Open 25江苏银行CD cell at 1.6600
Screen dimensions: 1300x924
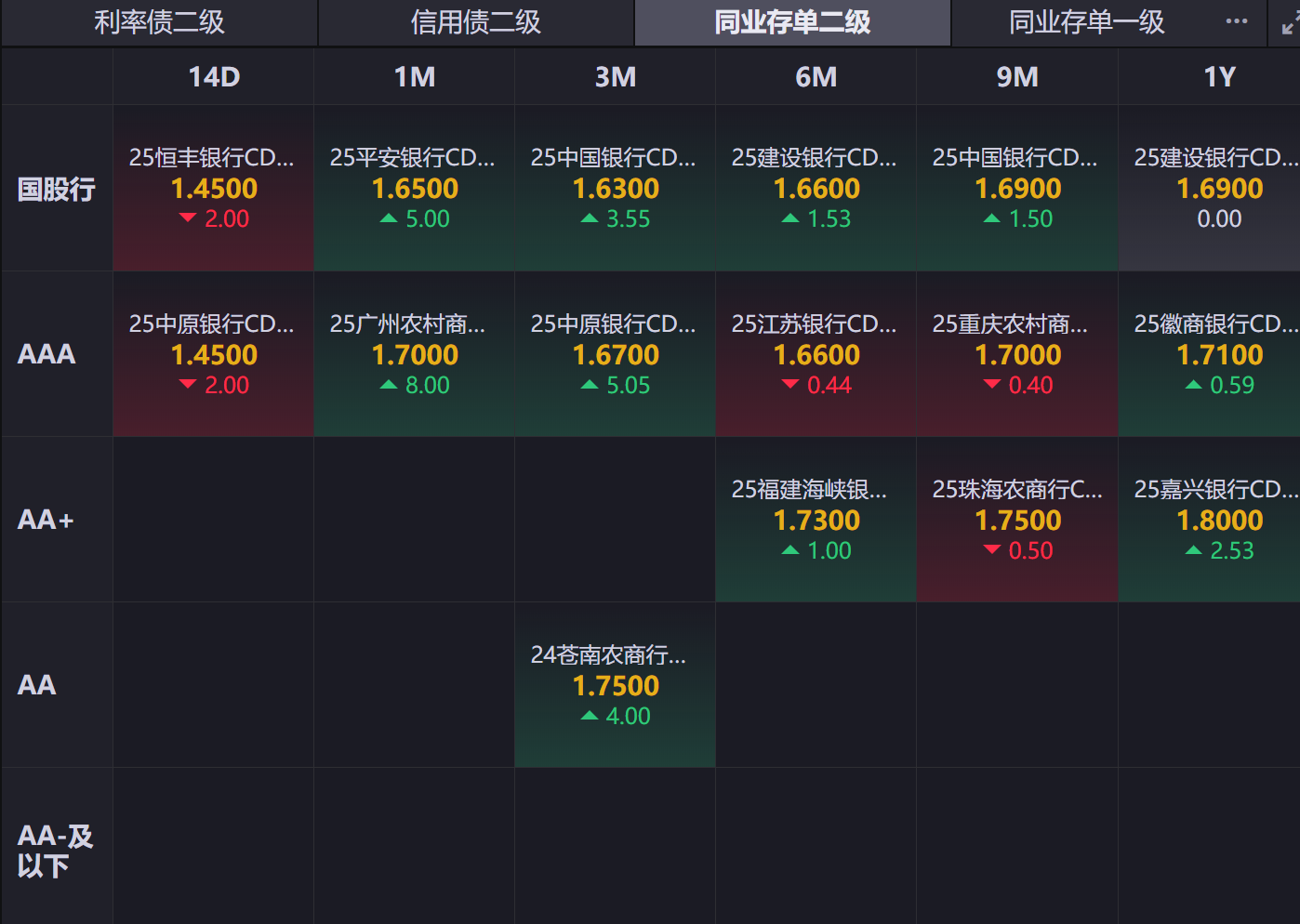coord(816,354)
